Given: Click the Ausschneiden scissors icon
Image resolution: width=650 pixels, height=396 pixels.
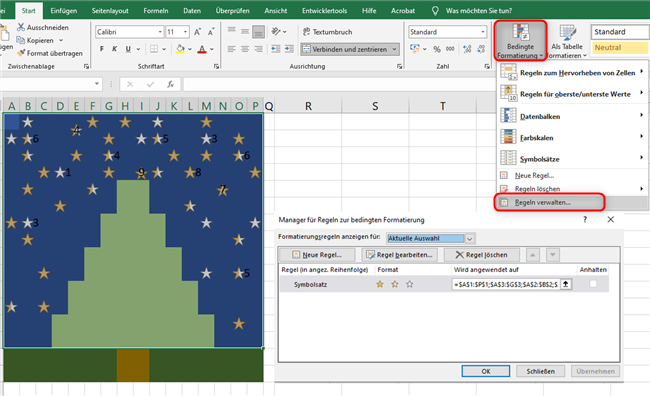Looking at the screenshot, I should pos(21,27).
